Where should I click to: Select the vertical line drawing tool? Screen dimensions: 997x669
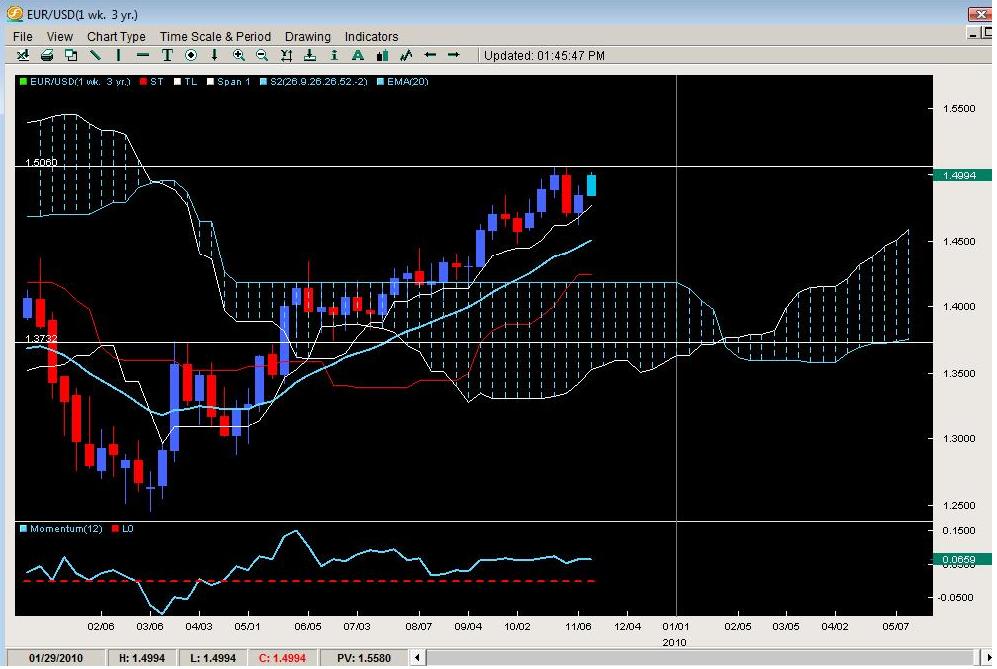click(x=119, y=55)
